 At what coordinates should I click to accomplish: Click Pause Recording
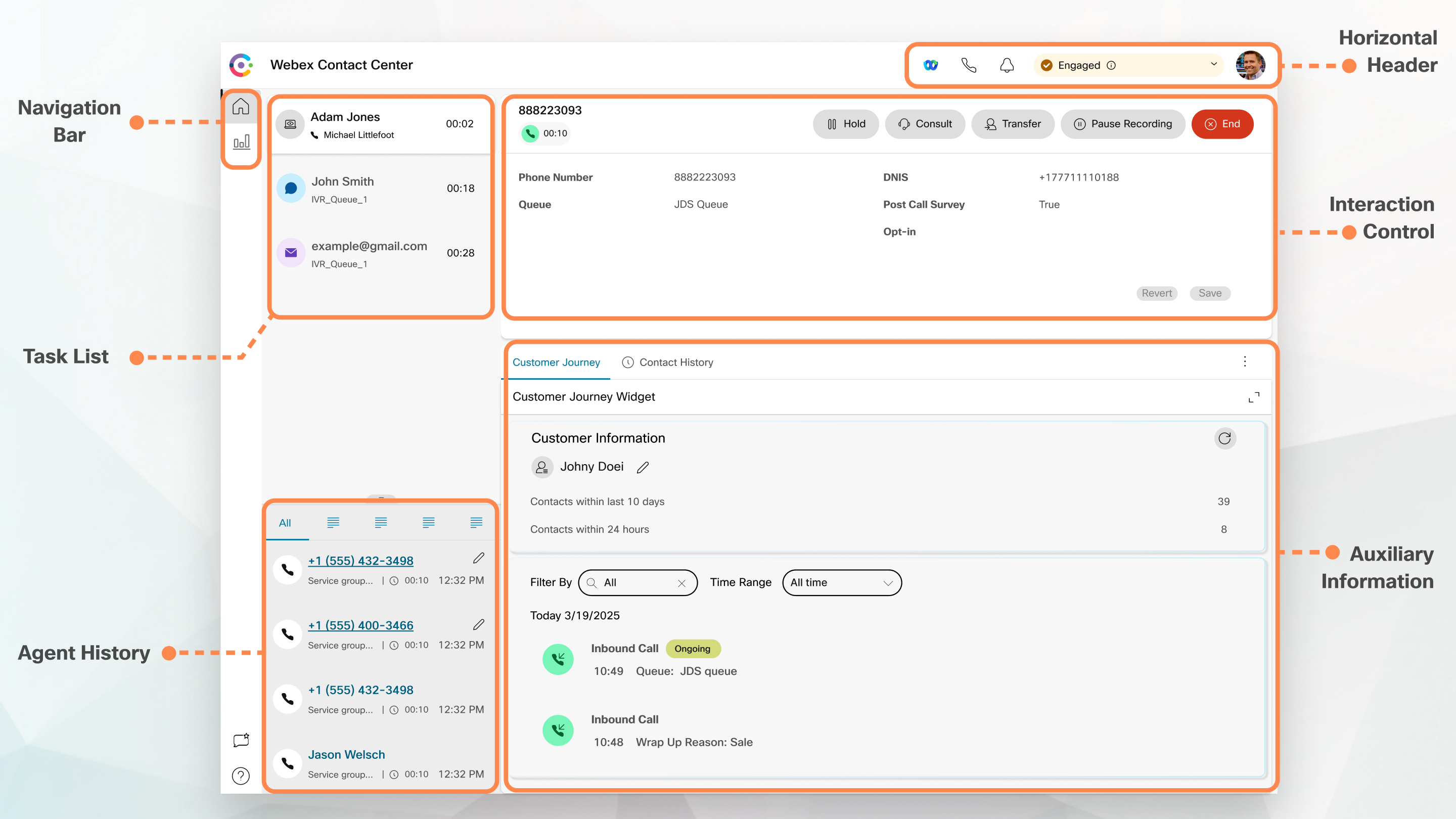pos(1122,124)
